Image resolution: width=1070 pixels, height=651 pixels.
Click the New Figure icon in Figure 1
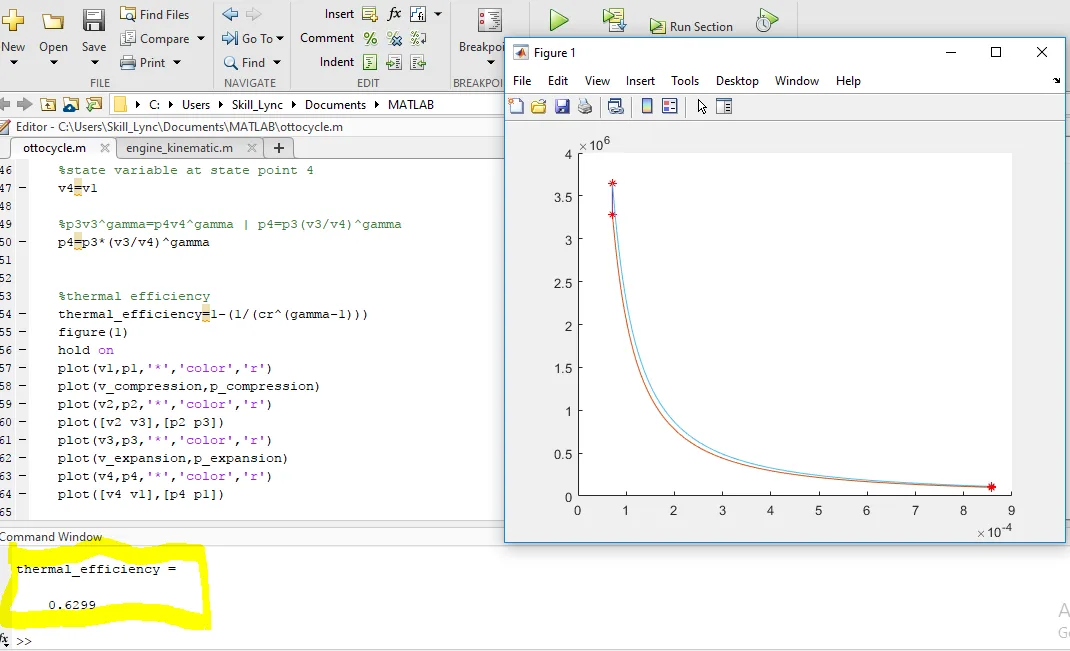tap(517, 106)
